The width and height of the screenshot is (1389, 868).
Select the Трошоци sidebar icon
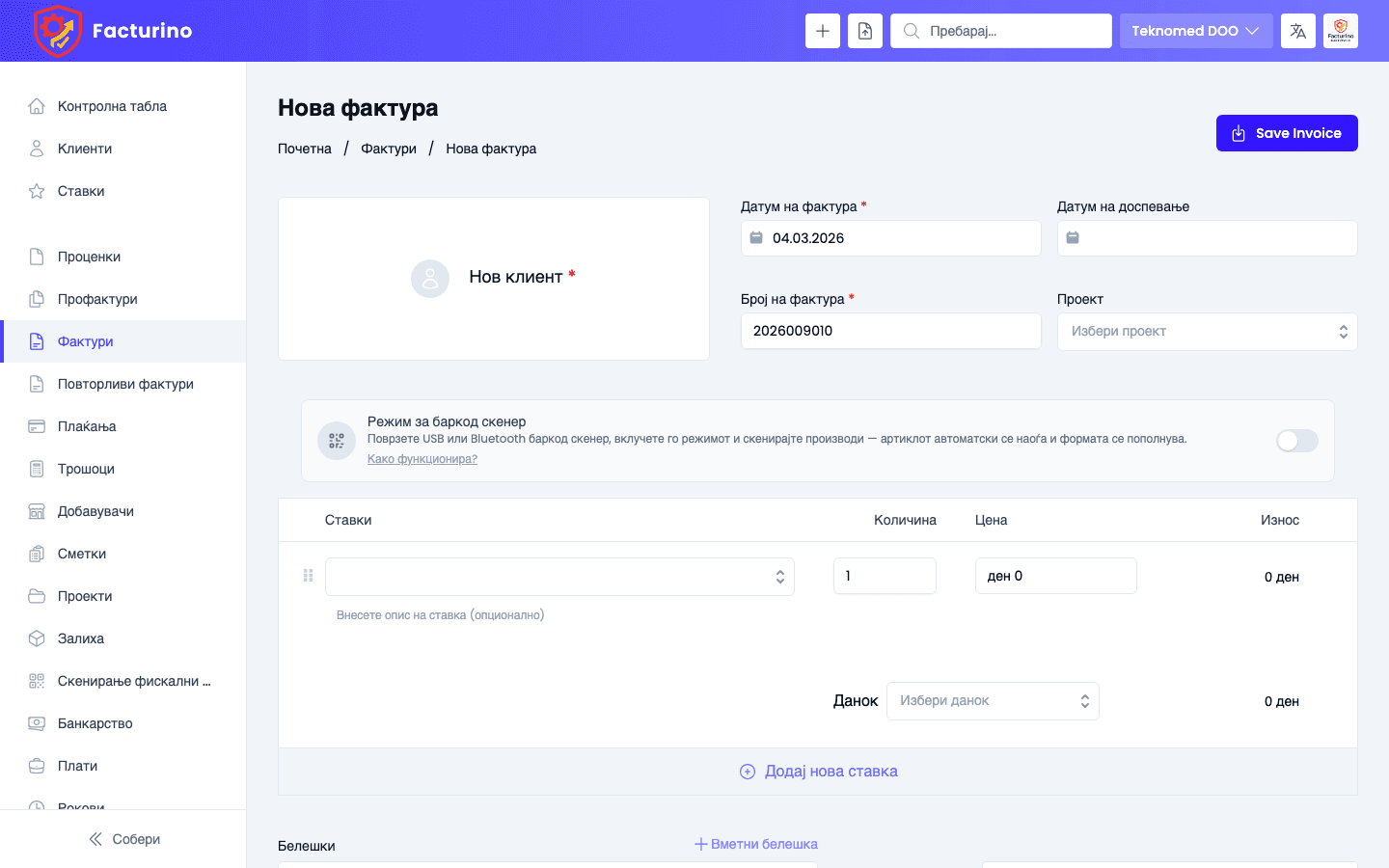pyautogui.click(x=37, y=469)
